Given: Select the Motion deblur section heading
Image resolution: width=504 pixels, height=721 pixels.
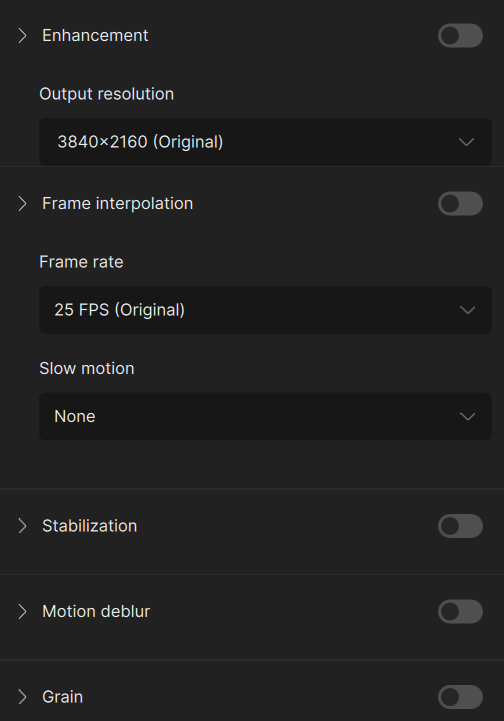Looking at the screenshot, I should point(96,612).
